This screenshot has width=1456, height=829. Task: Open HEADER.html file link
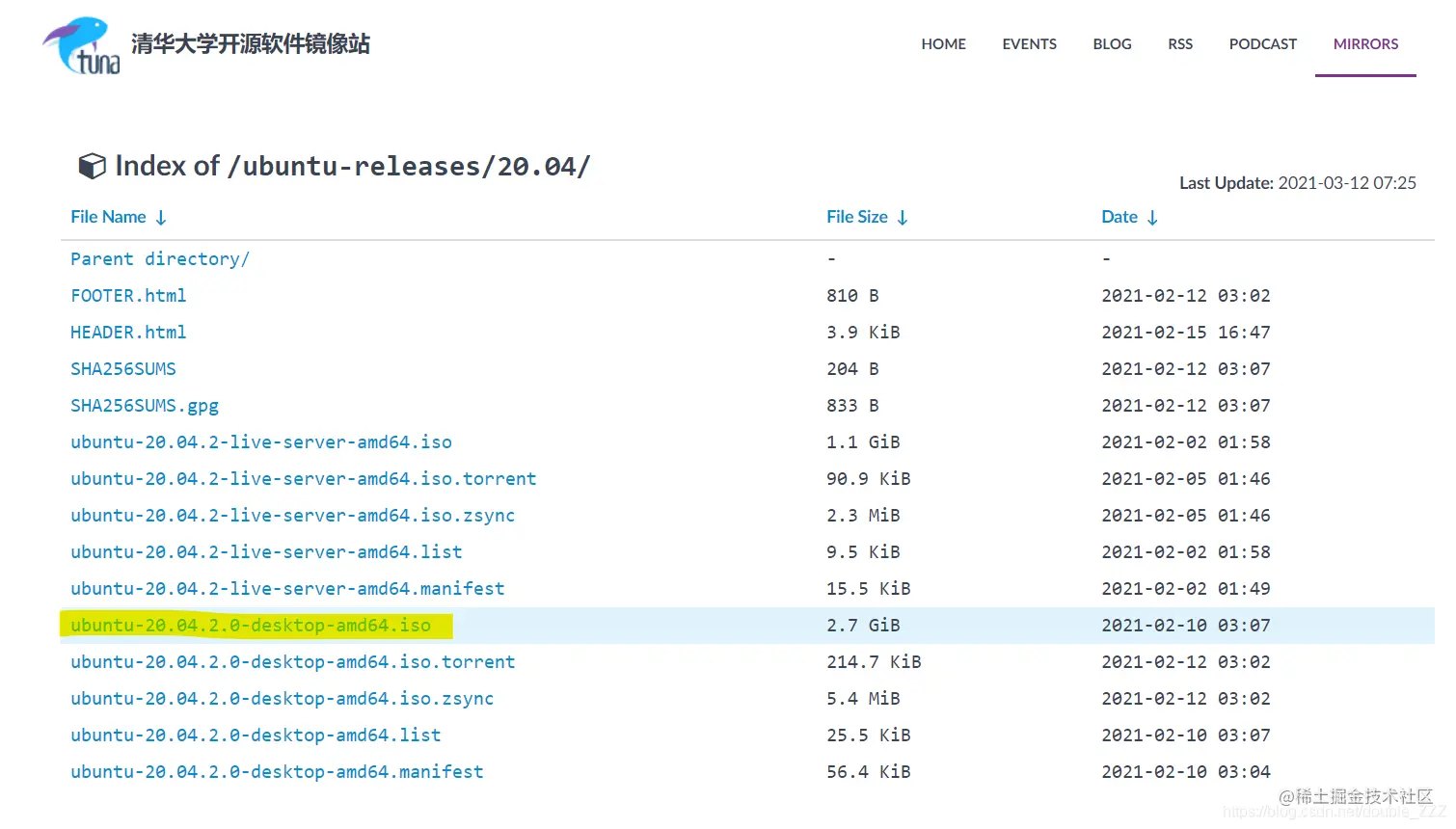click(128, 332)
